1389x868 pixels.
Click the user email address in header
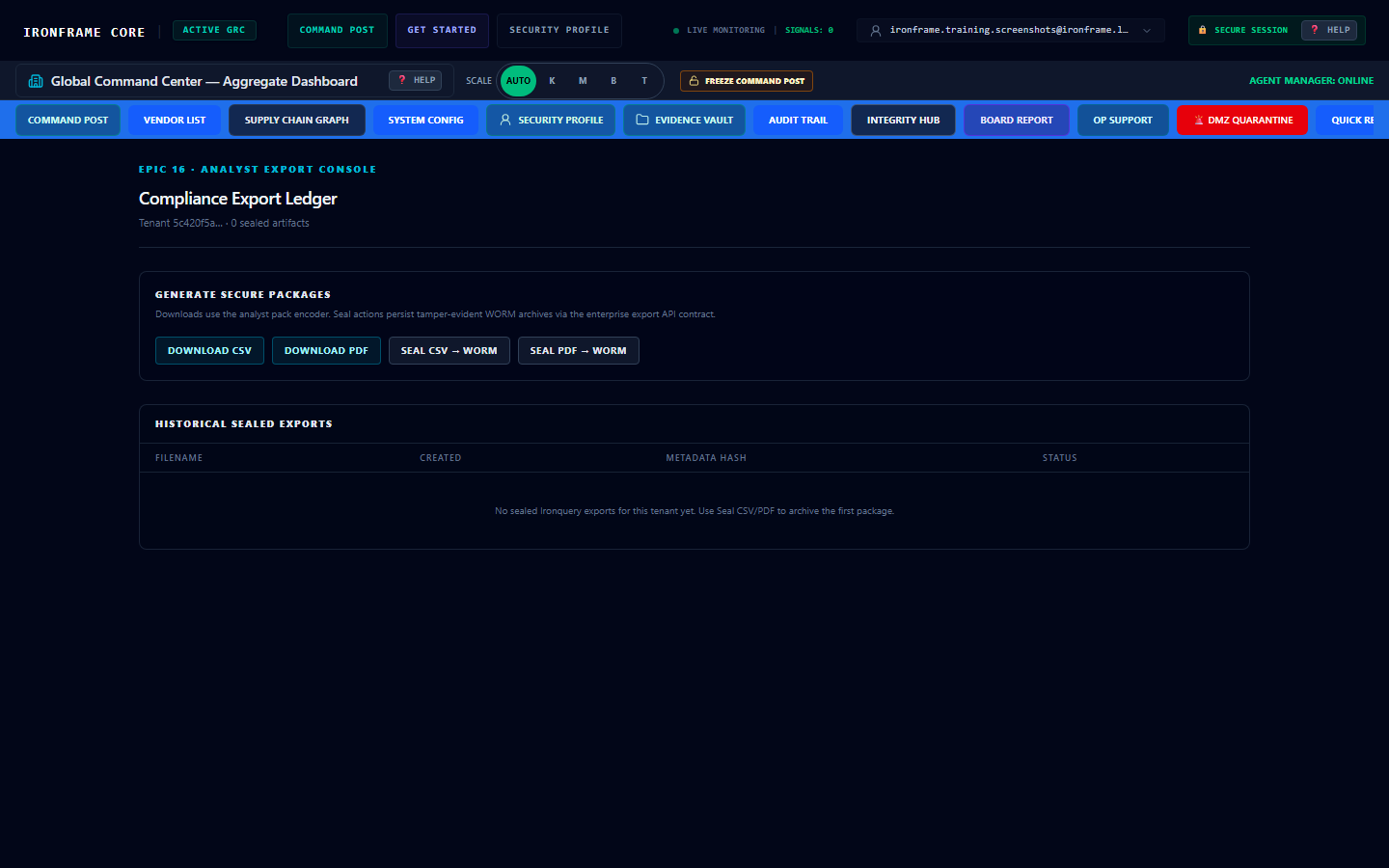tap(1009, 31)
